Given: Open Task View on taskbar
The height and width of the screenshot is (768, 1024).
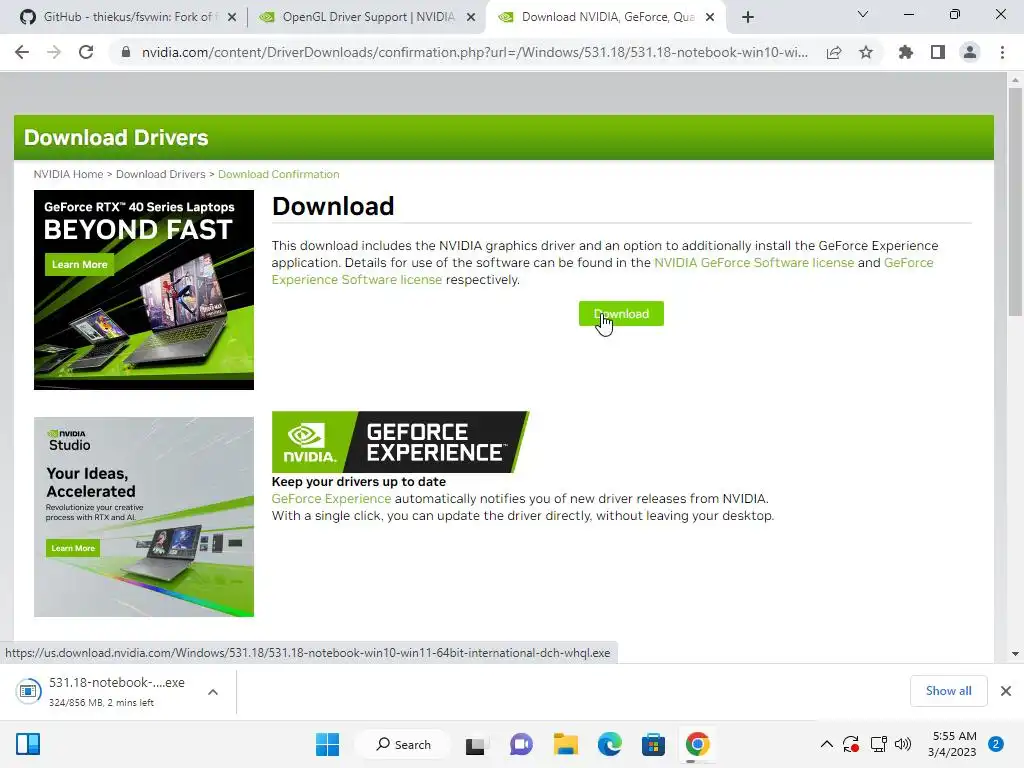Looking at the screenshot, I should tap(475, 744).
